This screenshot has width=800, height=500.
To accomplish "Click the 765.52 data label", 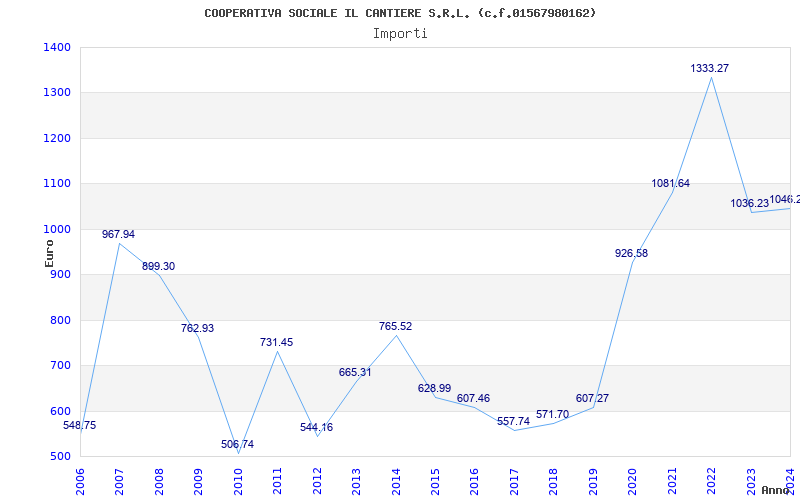I will click(x=395, y=327).
